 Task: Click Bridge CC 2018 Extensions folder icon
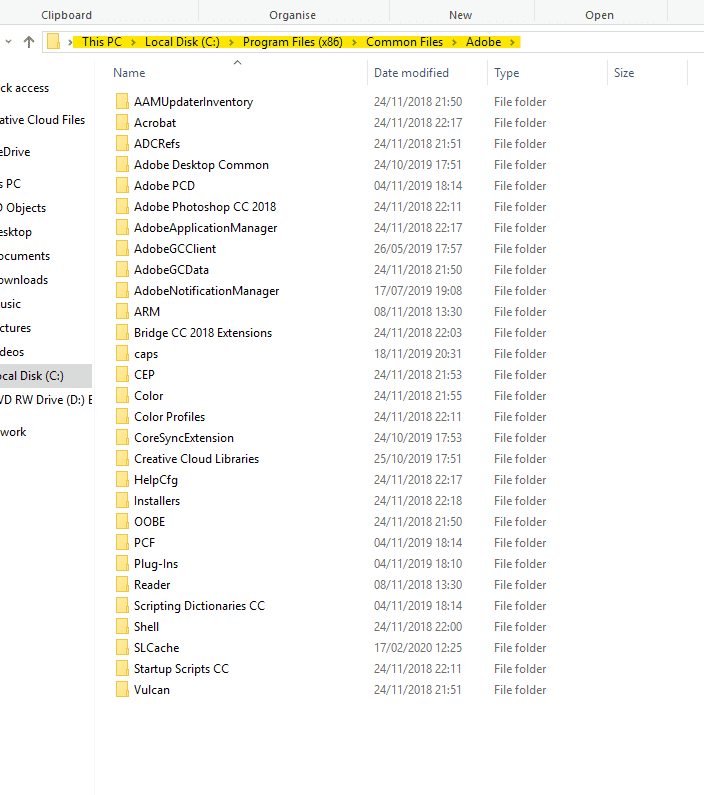tap(122, 333)
